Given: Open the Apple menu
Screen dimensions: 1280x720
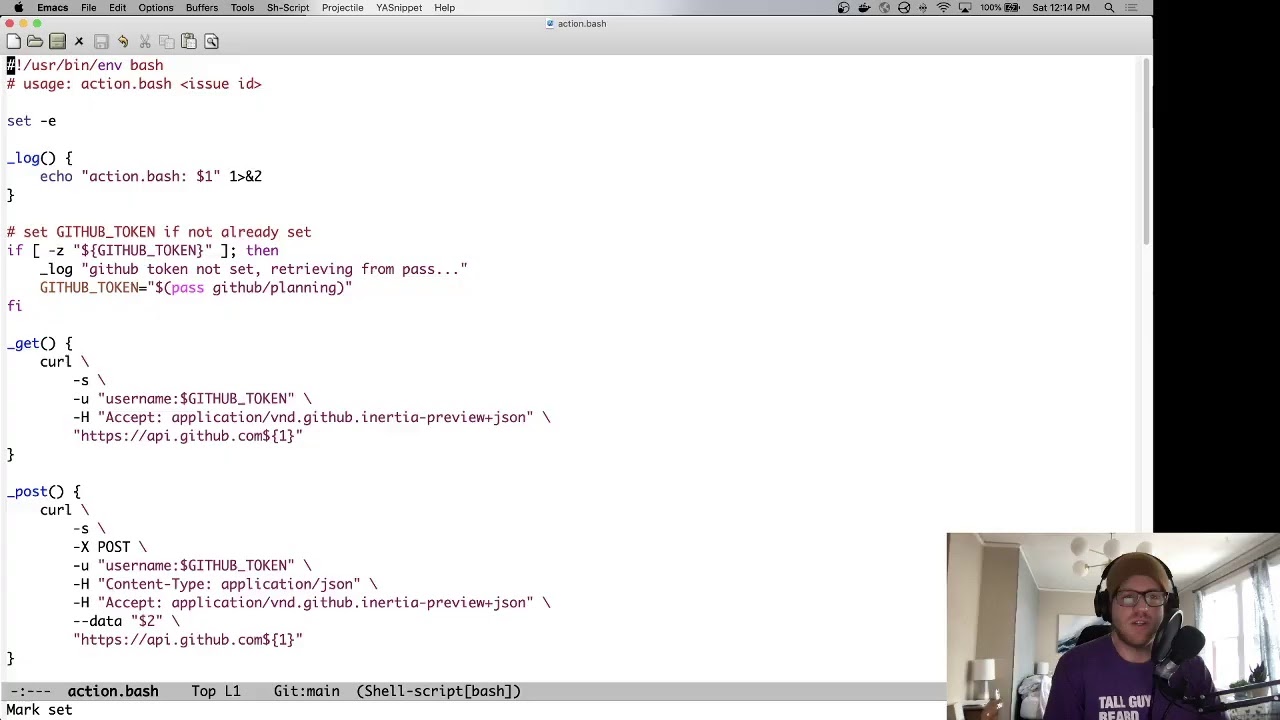Looking at the screenshot, I should point(18,8).
